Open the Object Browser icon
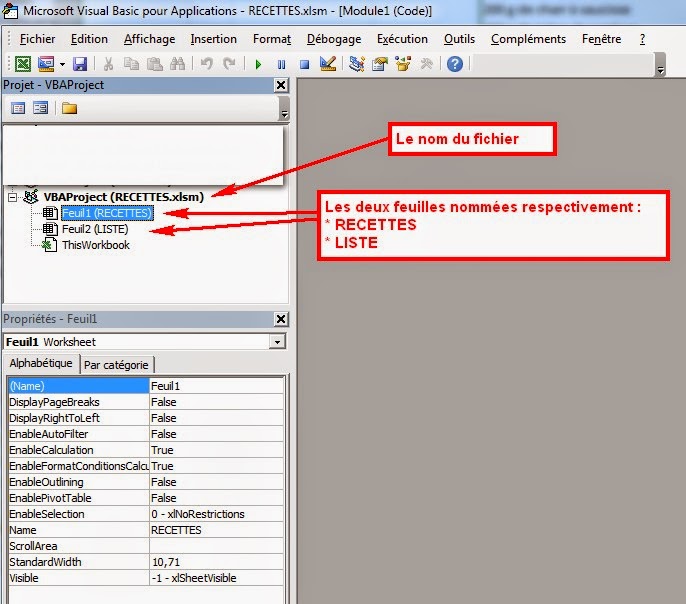The width and height of the screenshot is (686, 604). [403, 64]
